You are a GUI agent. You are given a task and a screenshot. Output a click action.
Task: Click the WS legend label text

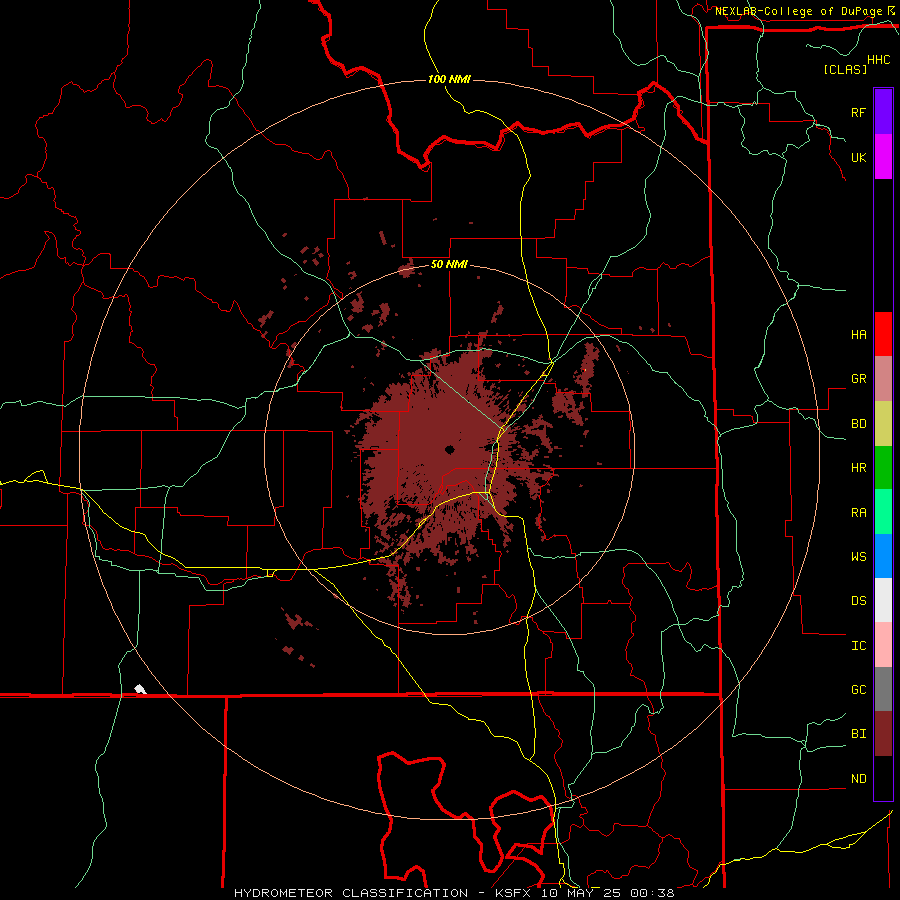click(858, 556)
